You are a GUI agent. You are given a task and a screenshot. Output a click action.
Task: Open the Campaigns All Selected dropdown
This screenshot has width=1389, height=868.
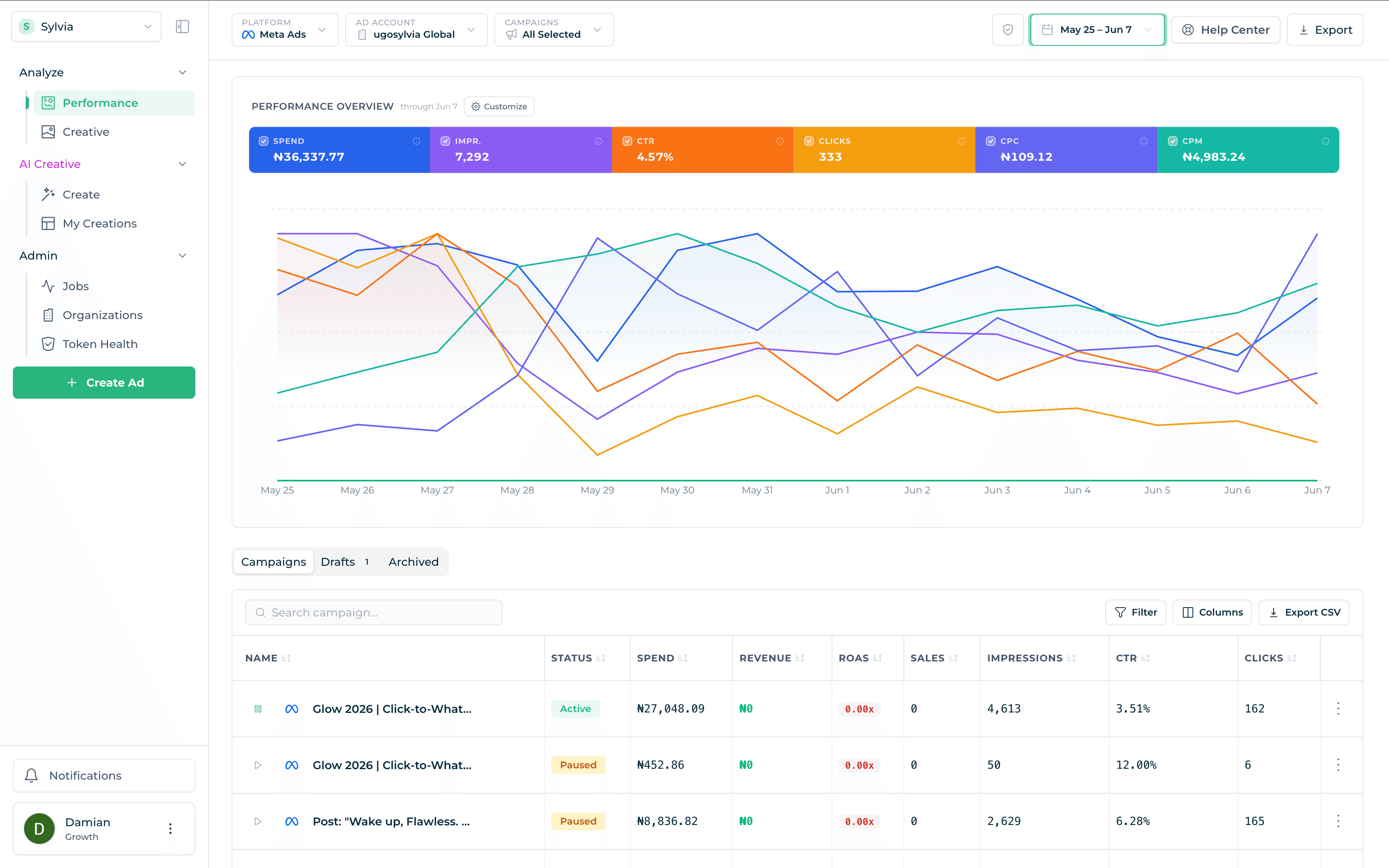tap(554, 30)
